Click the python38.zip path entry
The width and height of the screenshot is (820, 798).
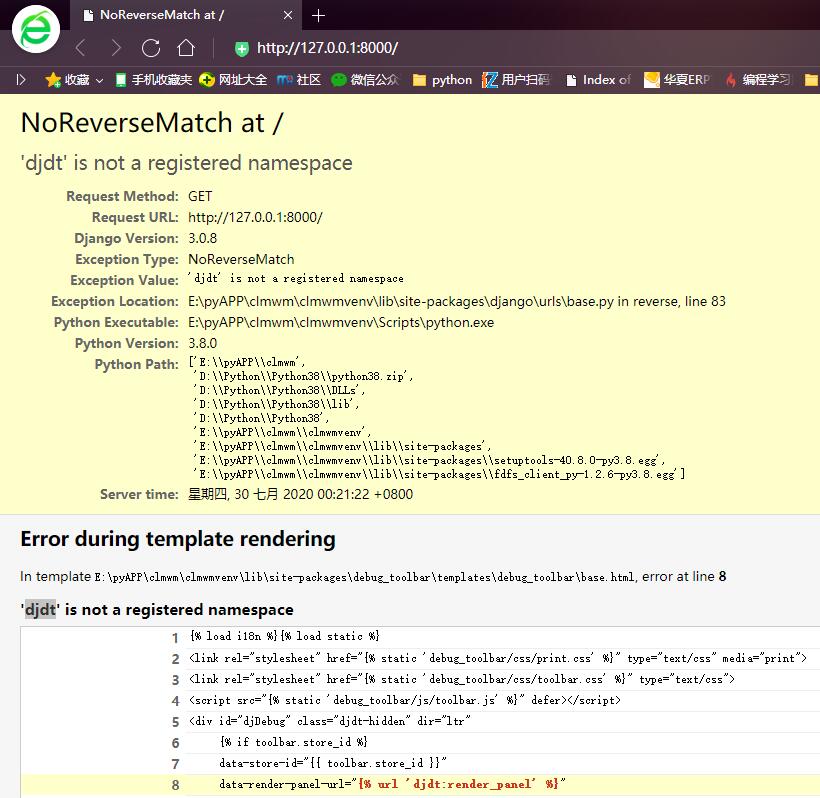click(303, 376)
